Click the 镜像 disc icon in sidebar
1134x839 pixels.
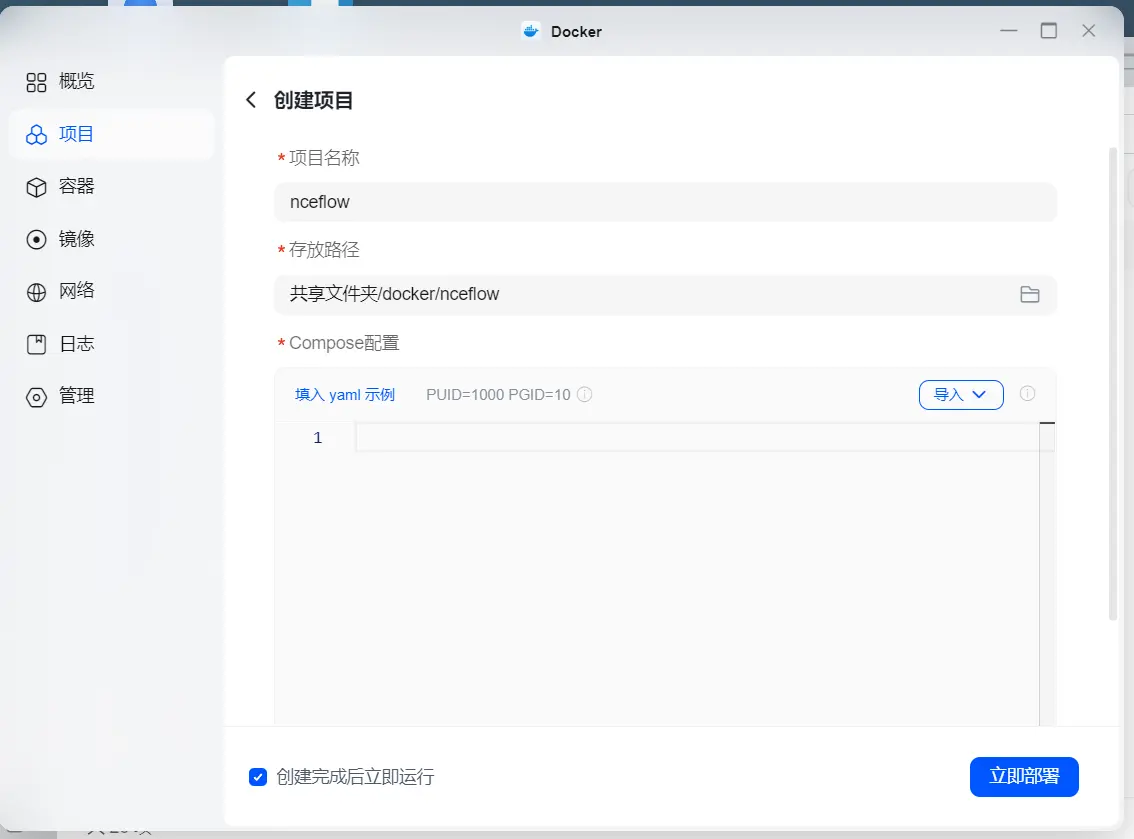click(x=36, y=239)
